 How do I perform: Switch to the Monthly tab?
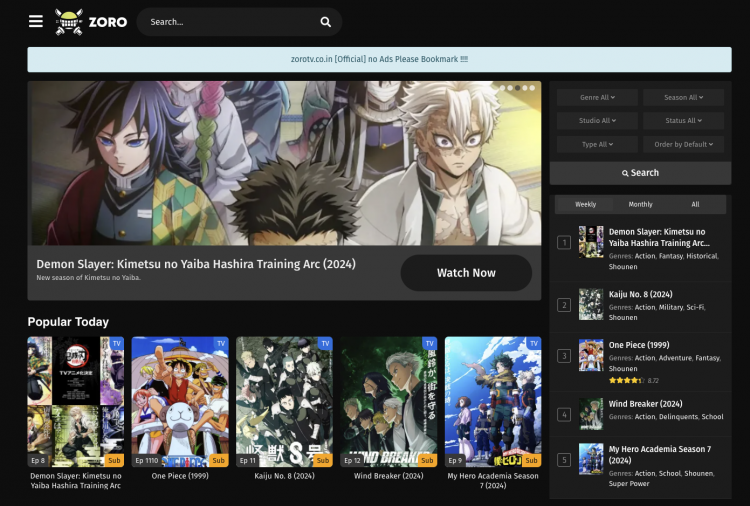(x=640, y=204)
